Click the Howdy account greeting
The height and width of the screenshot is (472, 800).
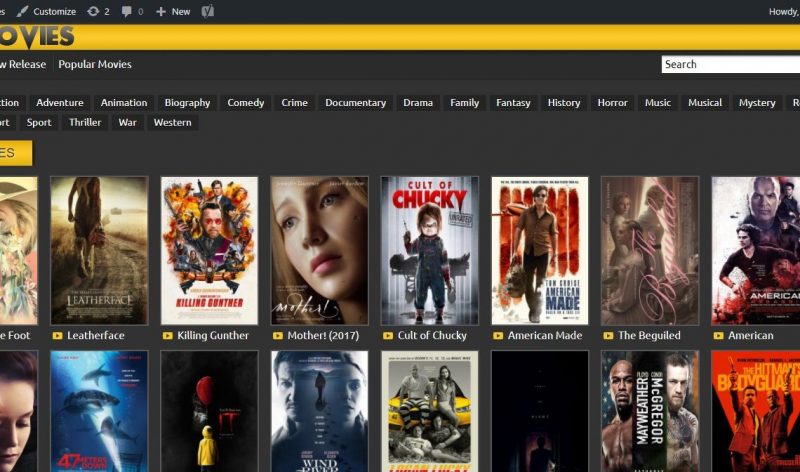(x=784, y=11)
